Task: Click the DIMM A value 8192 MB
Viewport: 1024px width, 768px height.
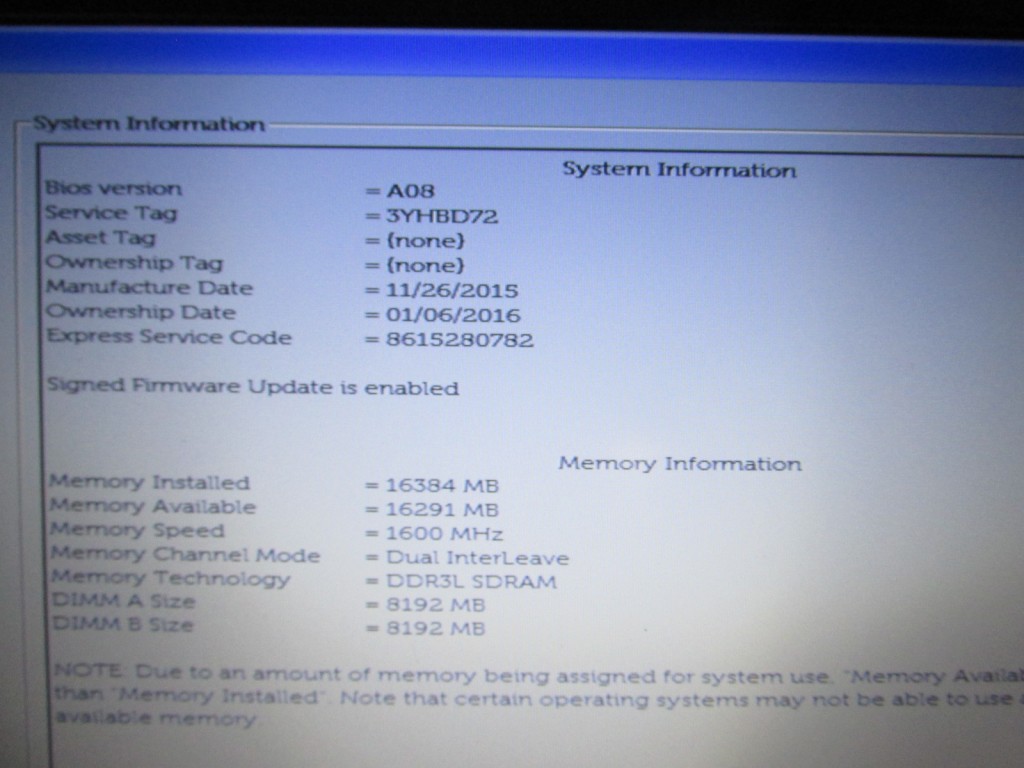Action: pos(436,605)
